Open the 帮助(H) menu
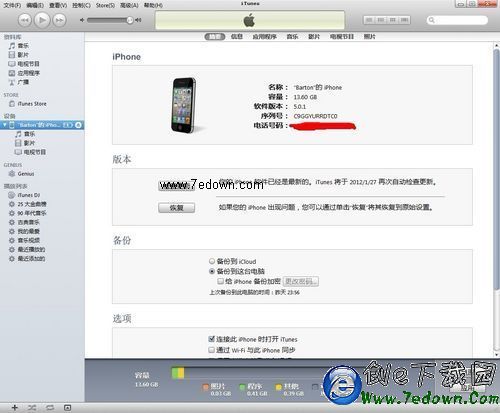 [x=153, y=5]
